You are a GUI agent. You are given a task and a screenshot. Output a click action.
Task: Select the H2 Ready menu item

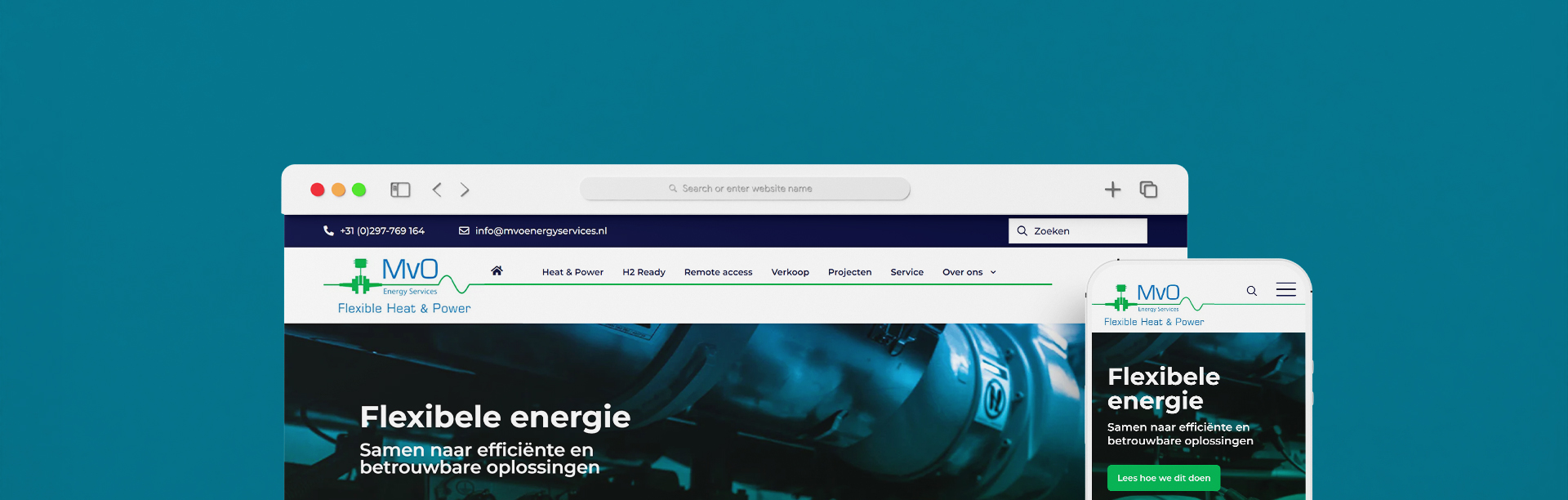point(644,273)
